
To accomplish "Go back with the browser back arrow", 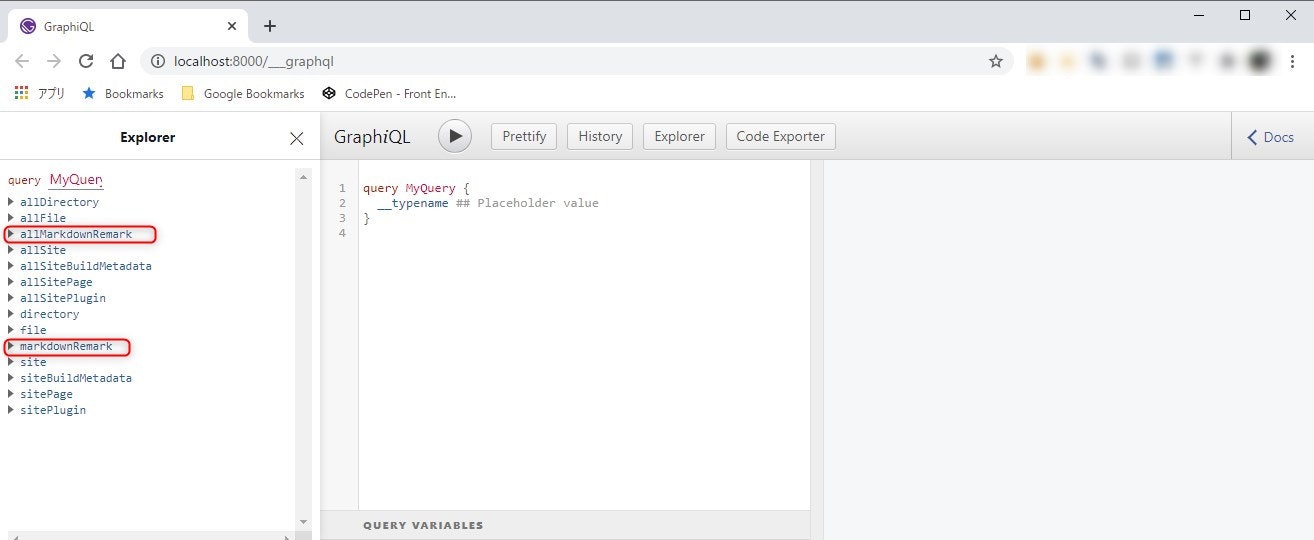I will pos(22,61).
